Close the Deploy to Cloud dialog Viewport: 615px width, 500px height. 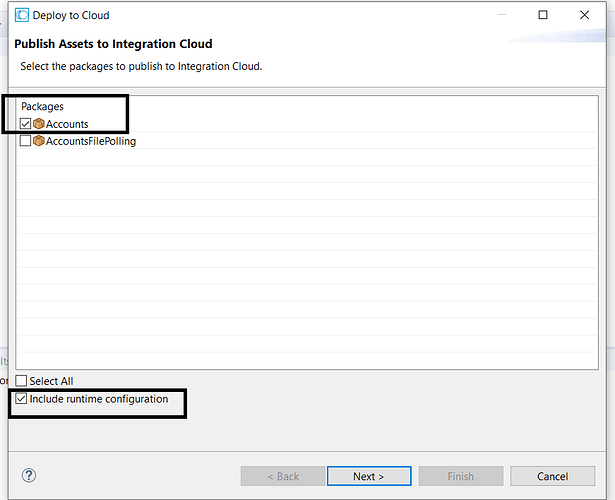coord(584,15)
